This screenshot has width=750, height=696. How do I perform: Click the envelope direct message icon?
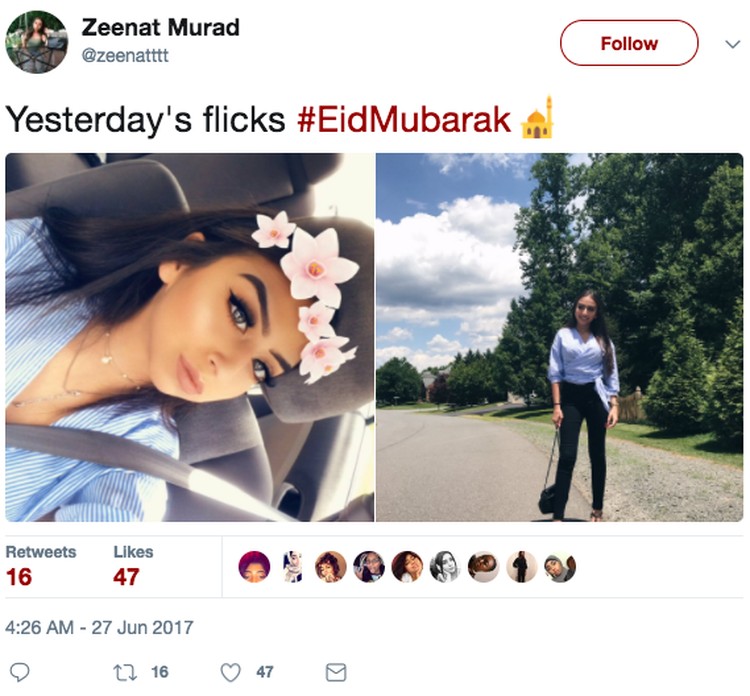[x=336, y=672]
